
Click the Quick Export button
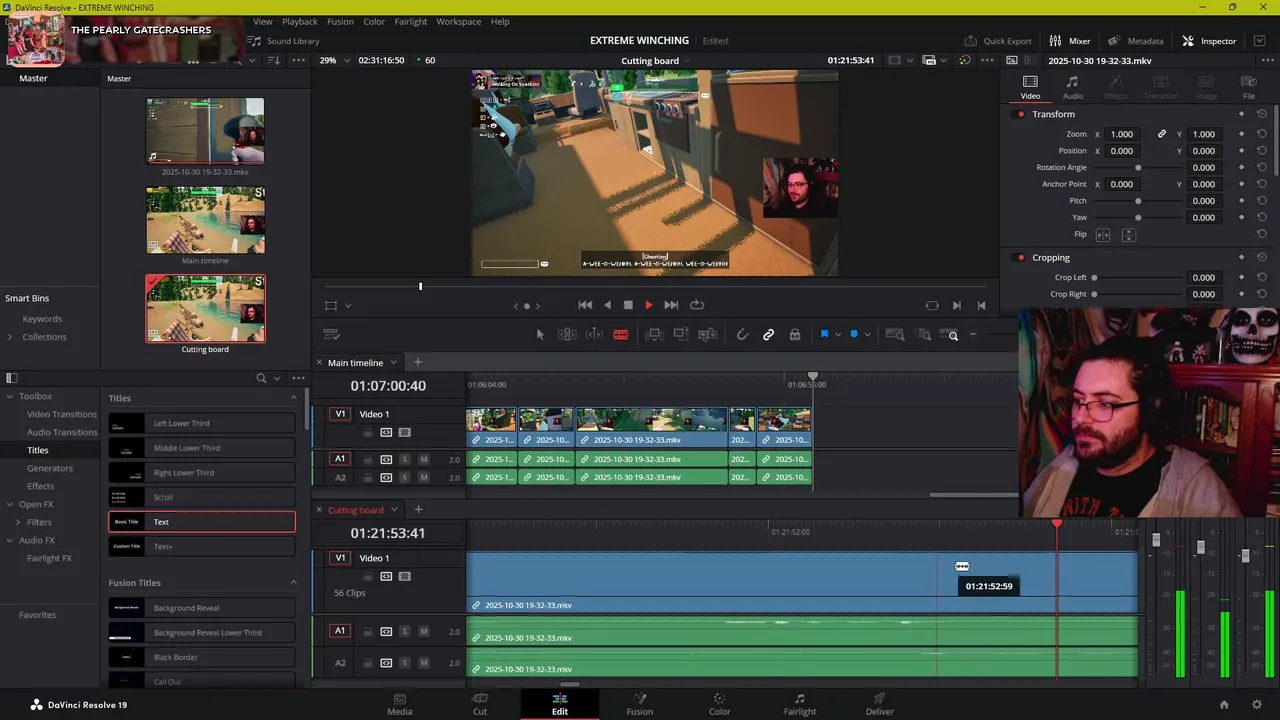(x=998, y=41)
